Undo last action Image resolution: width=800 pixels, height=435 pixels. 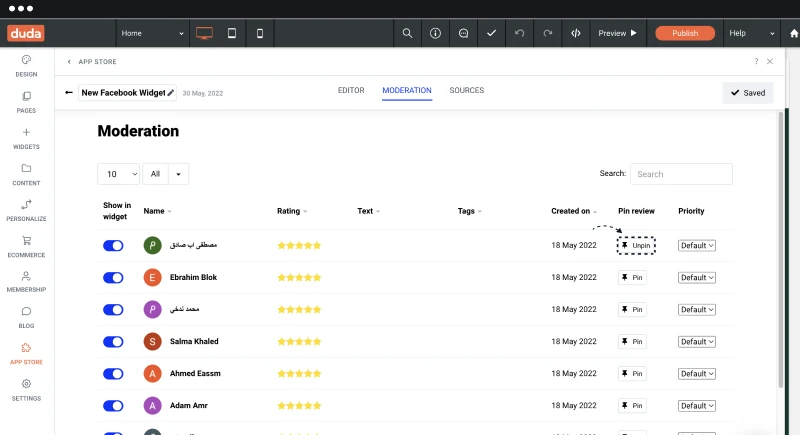[519, 33]
